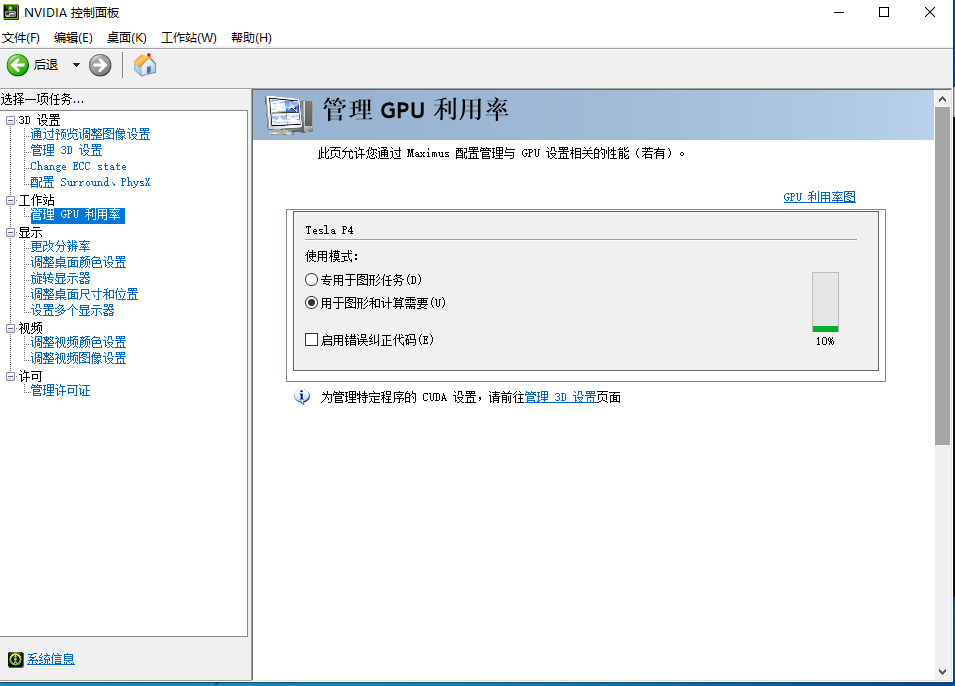Open 调整桌面颜色设置 task
The width and height of the screenshot is (955, 686).
[x=79, y=262]
